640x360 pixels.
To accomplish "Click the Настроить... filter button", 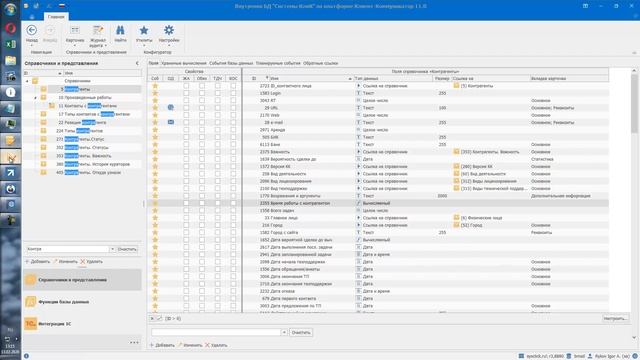I will click(615, 318).
